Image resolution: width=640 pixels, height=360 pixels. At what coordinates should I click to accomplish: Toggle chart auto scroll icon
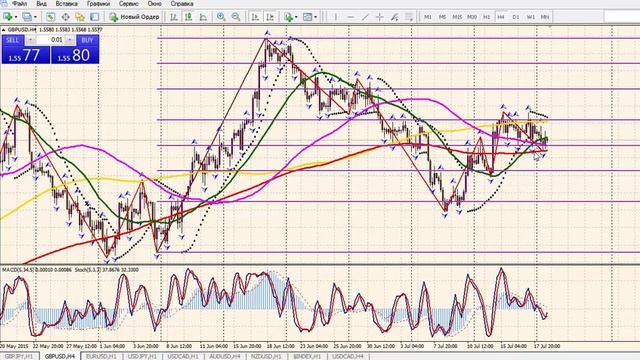(x=256, y=17)
